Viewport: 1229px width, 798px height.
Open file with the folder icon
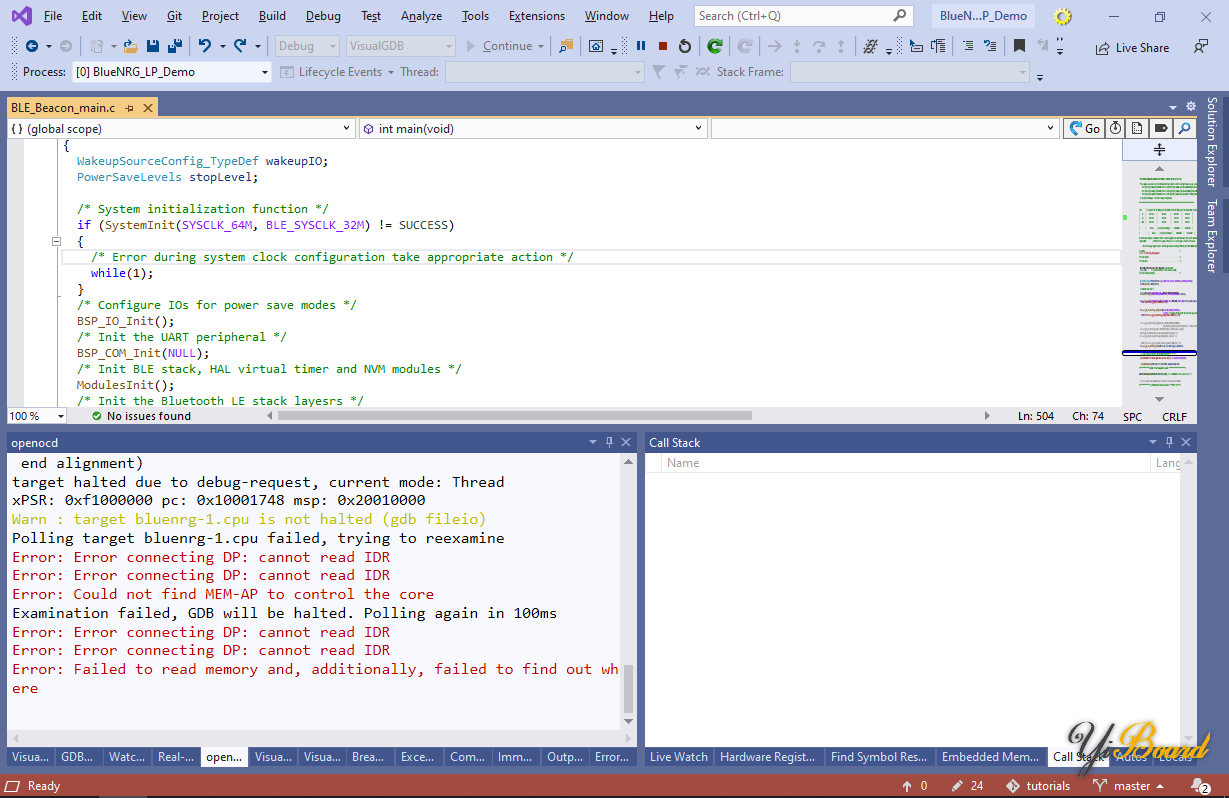pos(130,46)
